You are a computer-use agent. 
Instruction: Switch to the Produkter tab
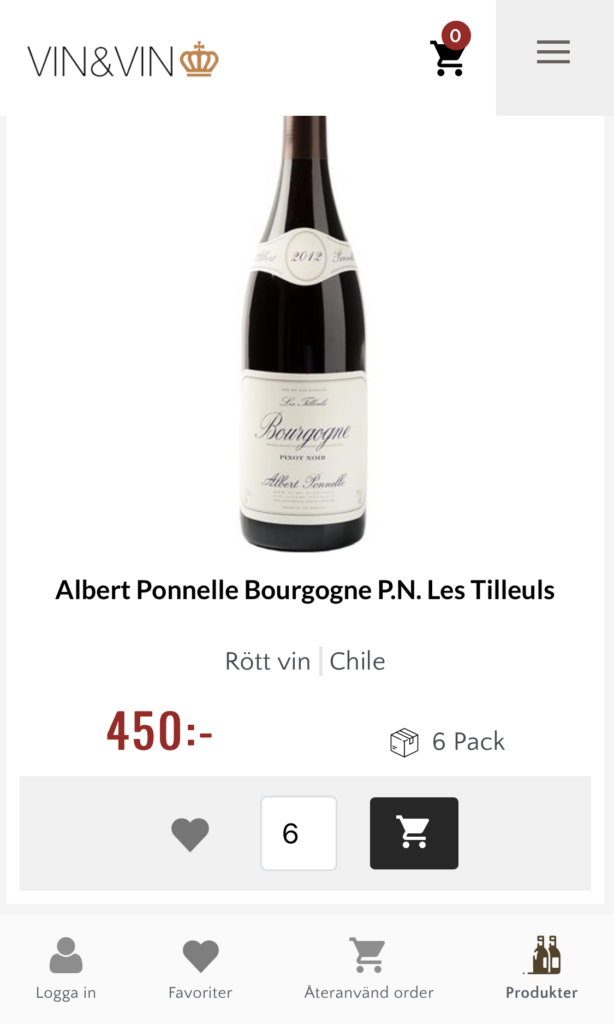tap(541, 968)
